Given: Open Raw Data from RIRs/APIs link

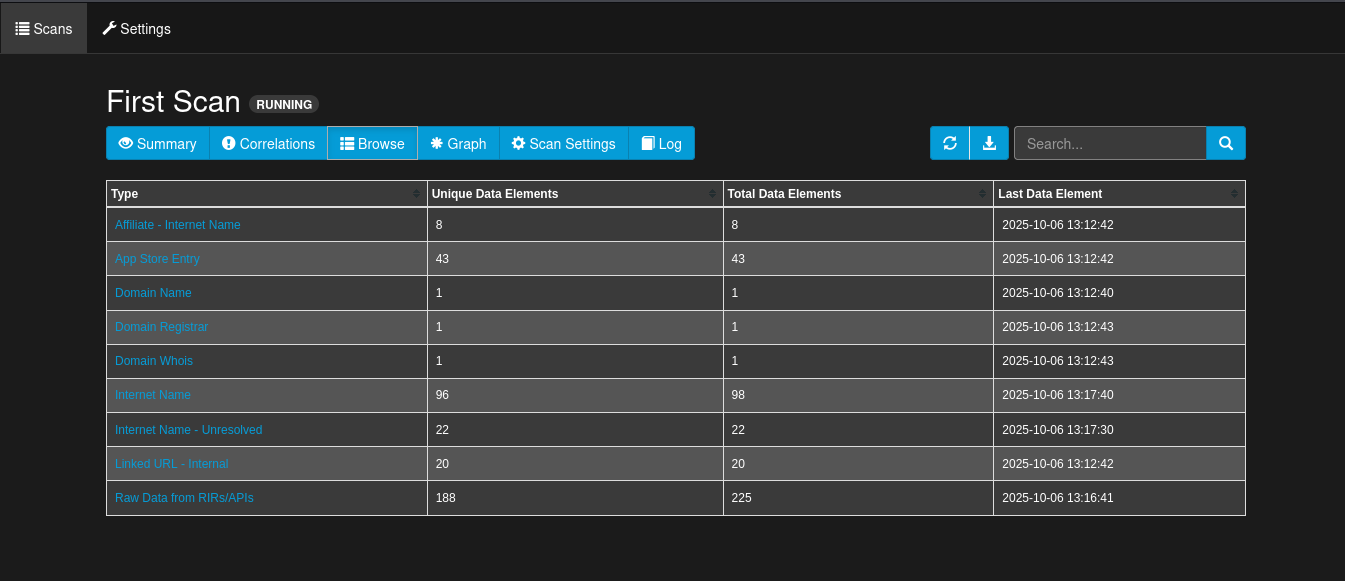Looking at the screenshot, I should (x=184, y=497).
